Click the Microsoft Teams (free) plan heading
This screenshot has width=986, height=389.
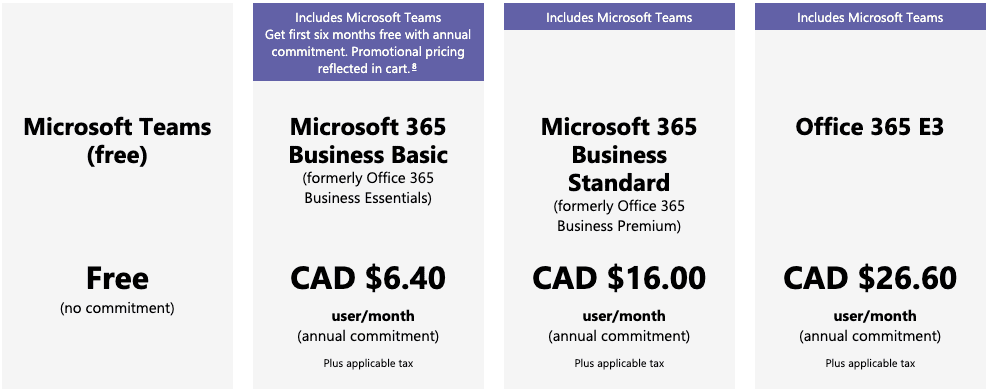(118, 141)
